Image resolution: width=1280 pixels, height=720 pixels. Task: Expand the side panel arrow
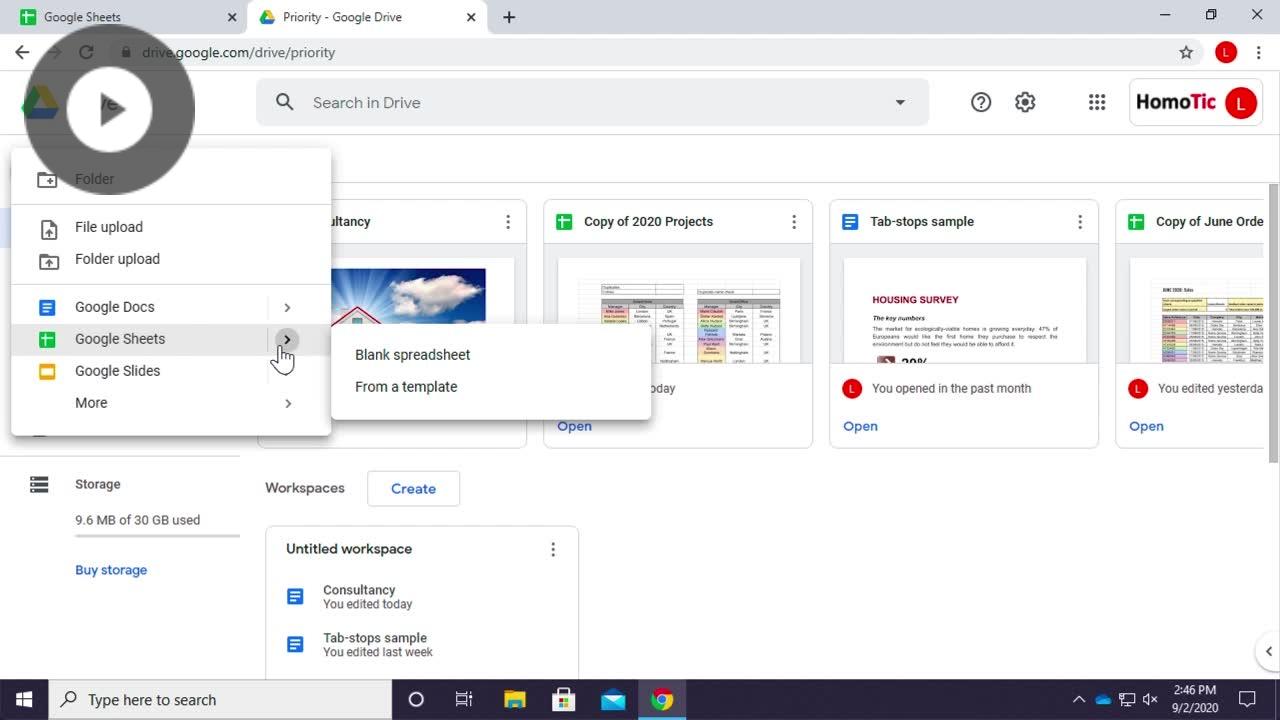(x=1268, y=651)
